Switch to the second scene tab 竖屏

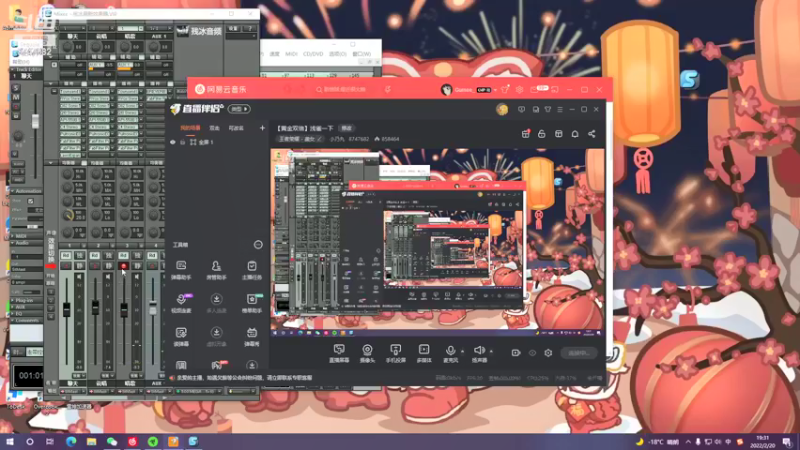(x=215, y=128)
